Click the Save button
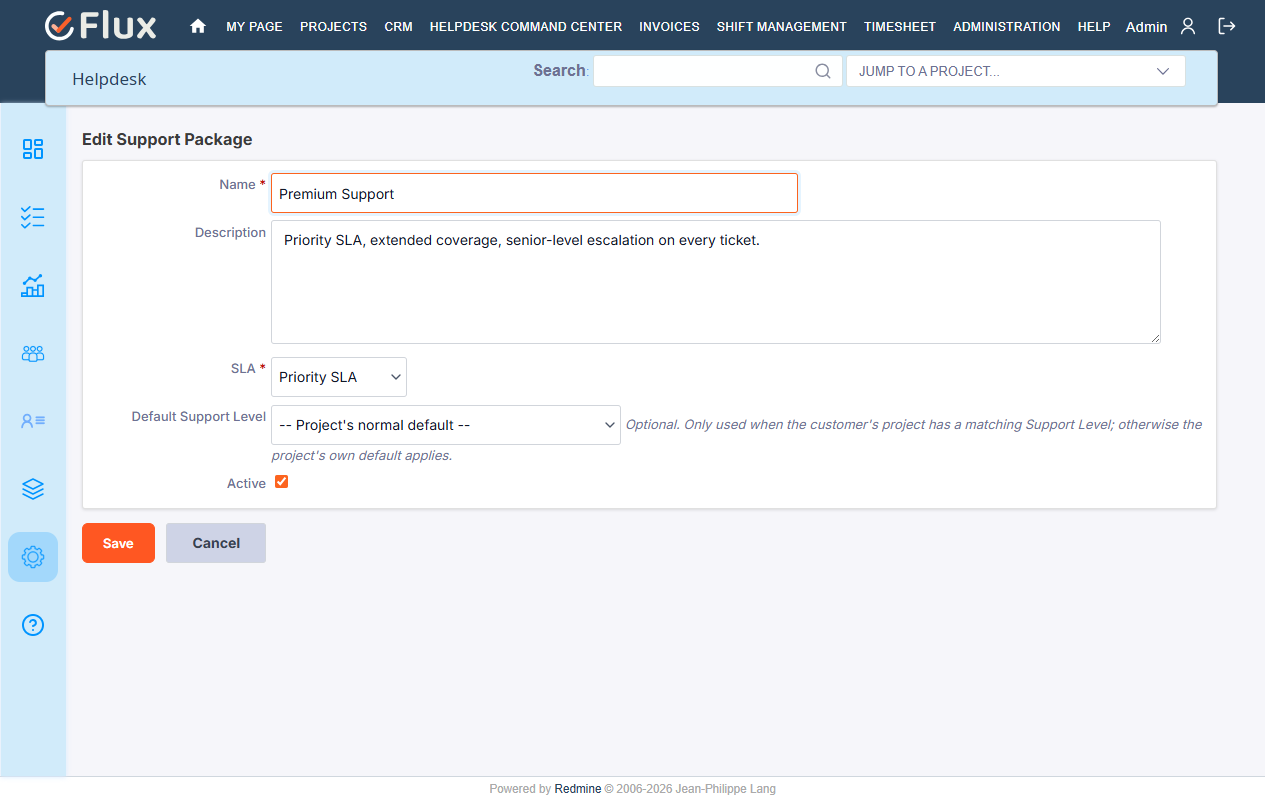Screen dimensions: 1265x800 [x=118, y=543]
